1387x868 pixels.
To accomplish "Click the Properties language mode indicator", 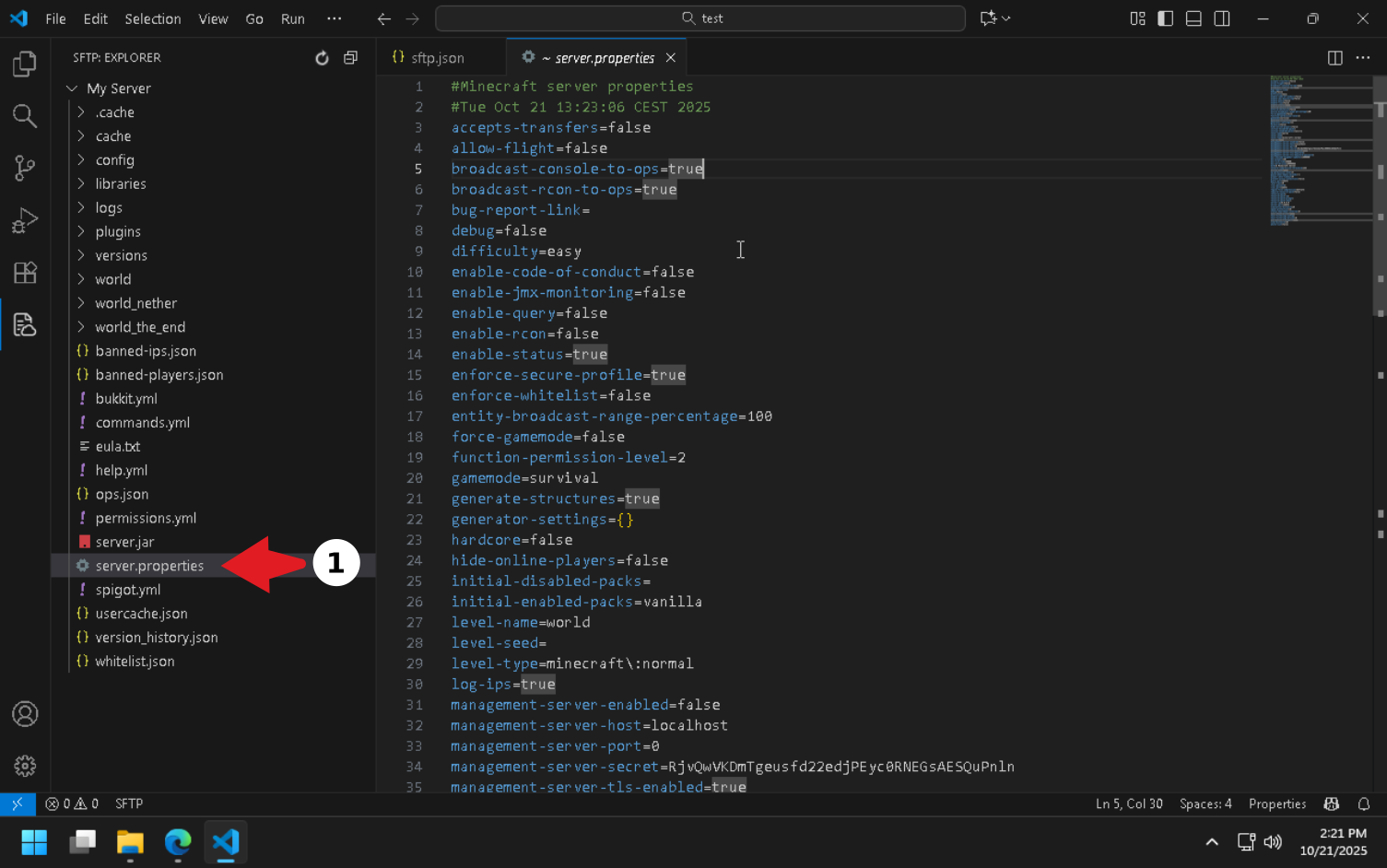I will pyautogui.click(x=1277, y=803).
